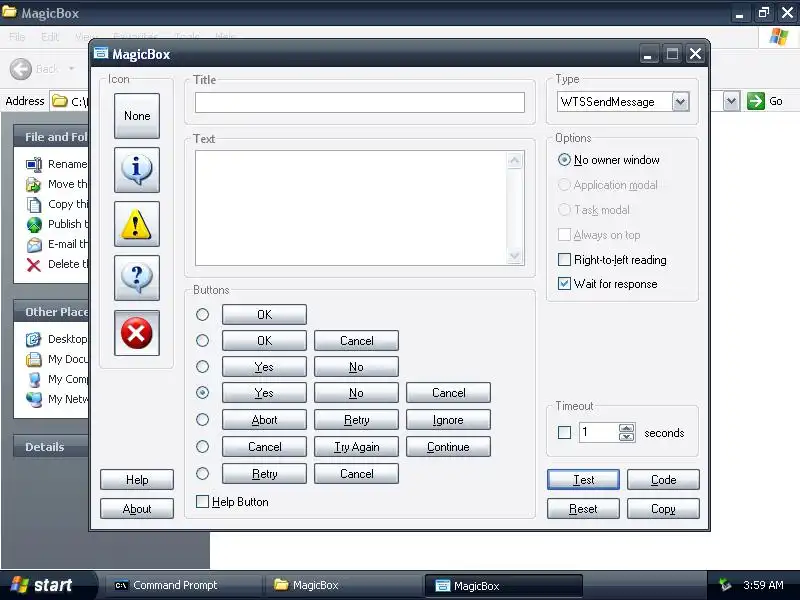Viewport: 800px width, 600px height.
Task: Open Desktop icon under Other Places
Action: pos(34,339)
